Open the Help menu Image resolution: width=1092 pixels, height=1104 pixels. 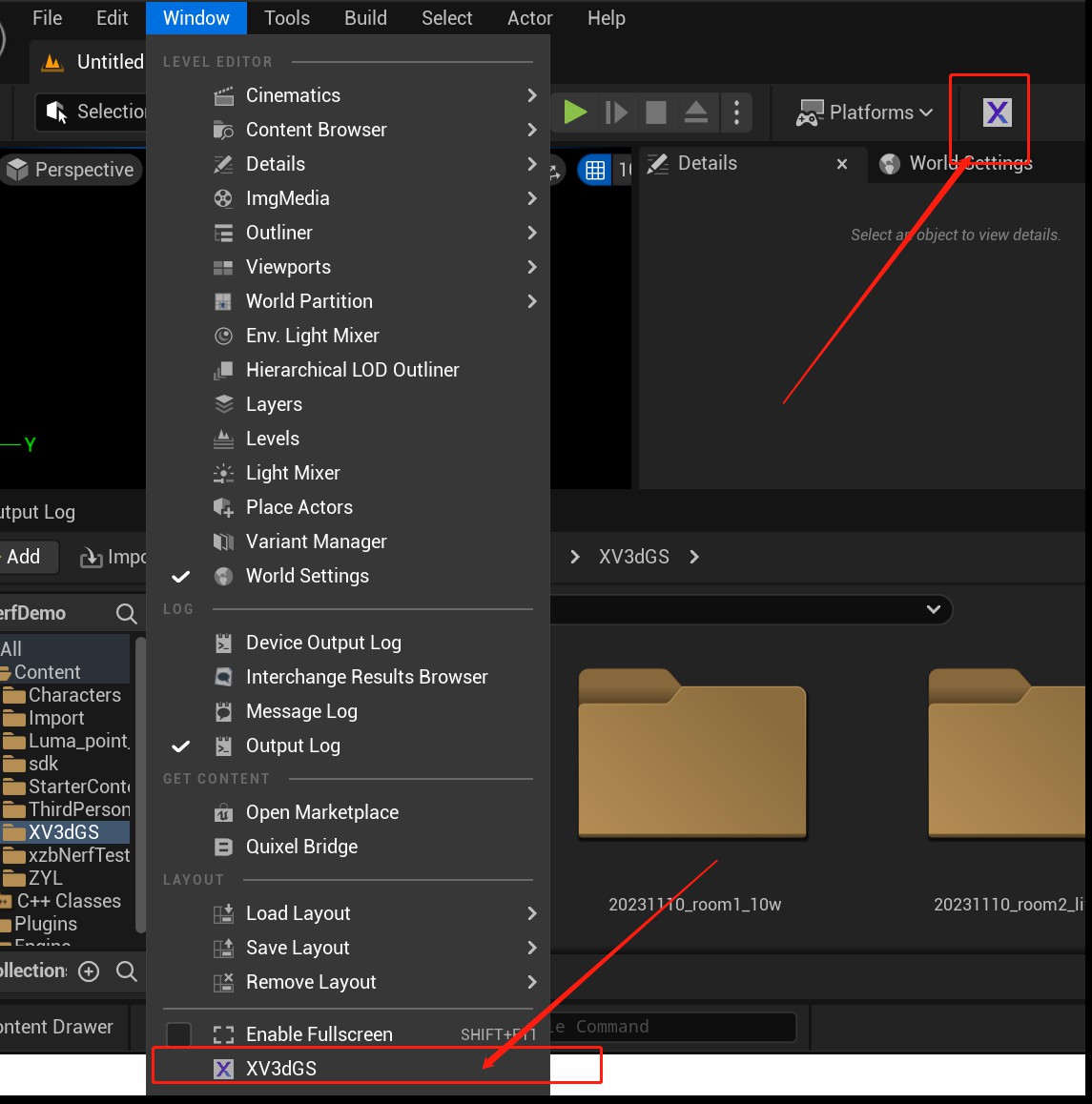(606, 17)
